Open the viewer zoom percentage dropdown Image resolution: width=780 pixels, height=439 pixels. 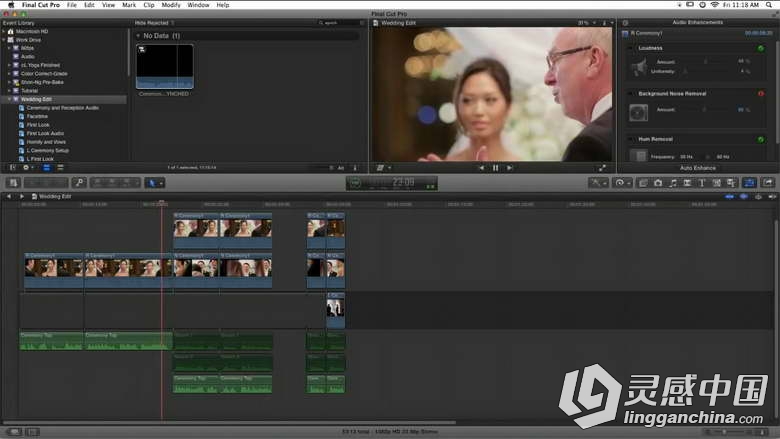tap(587, 23)
